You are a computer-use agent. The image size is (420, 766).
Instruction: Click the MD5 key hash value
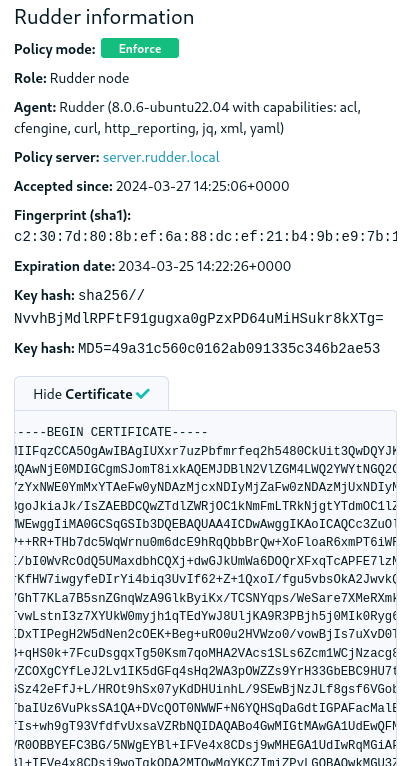click(229, 349)
